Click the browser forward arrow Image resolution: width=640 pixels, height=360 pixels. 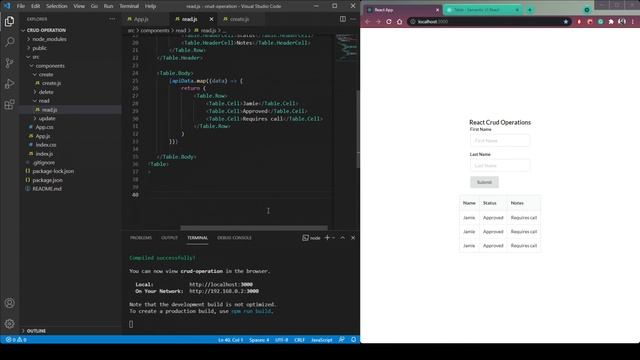(x=378, y=22)
